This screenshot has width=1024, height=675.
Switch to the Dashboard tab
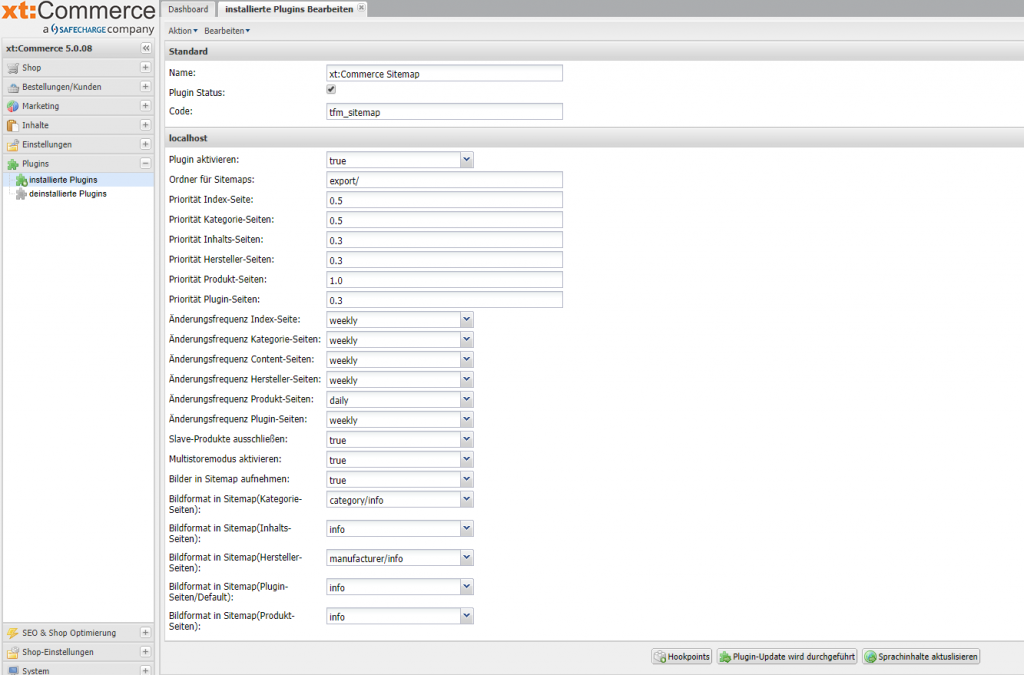click(188, 9)
